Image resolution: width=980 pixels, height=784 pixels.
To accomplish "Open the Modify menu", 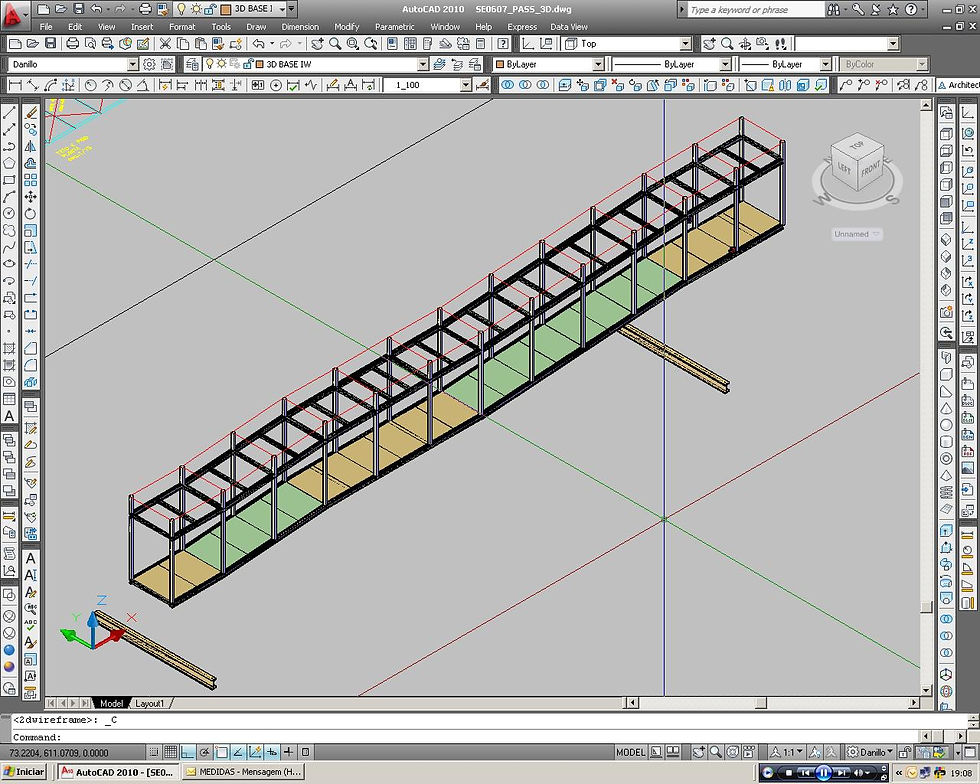I will (x=347, y=27).
